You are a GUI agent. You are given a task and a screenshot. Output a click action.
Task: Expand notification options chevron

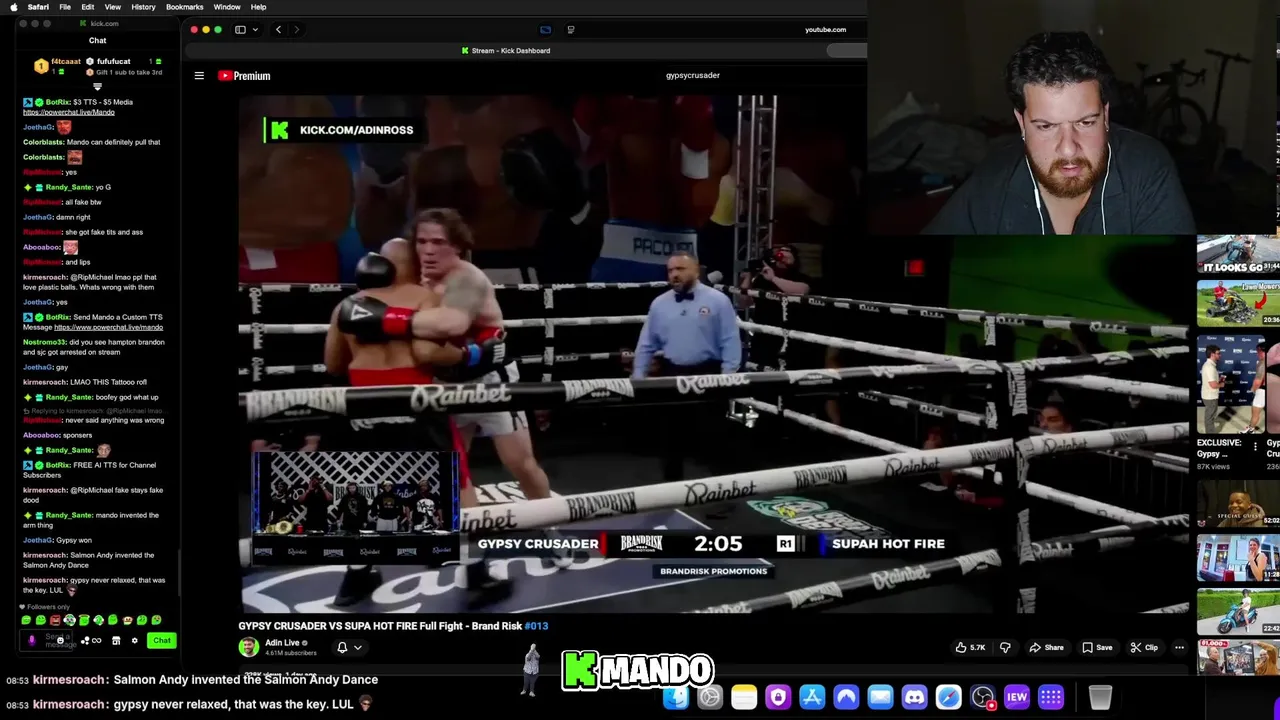tap(357, 647)
